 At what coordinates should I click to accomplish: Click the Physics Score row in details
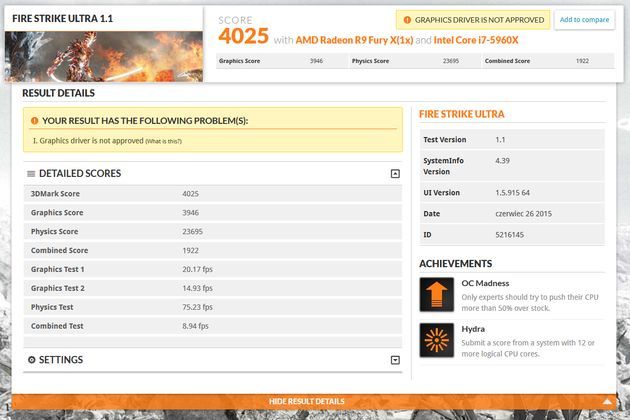(x=213, y=232)
